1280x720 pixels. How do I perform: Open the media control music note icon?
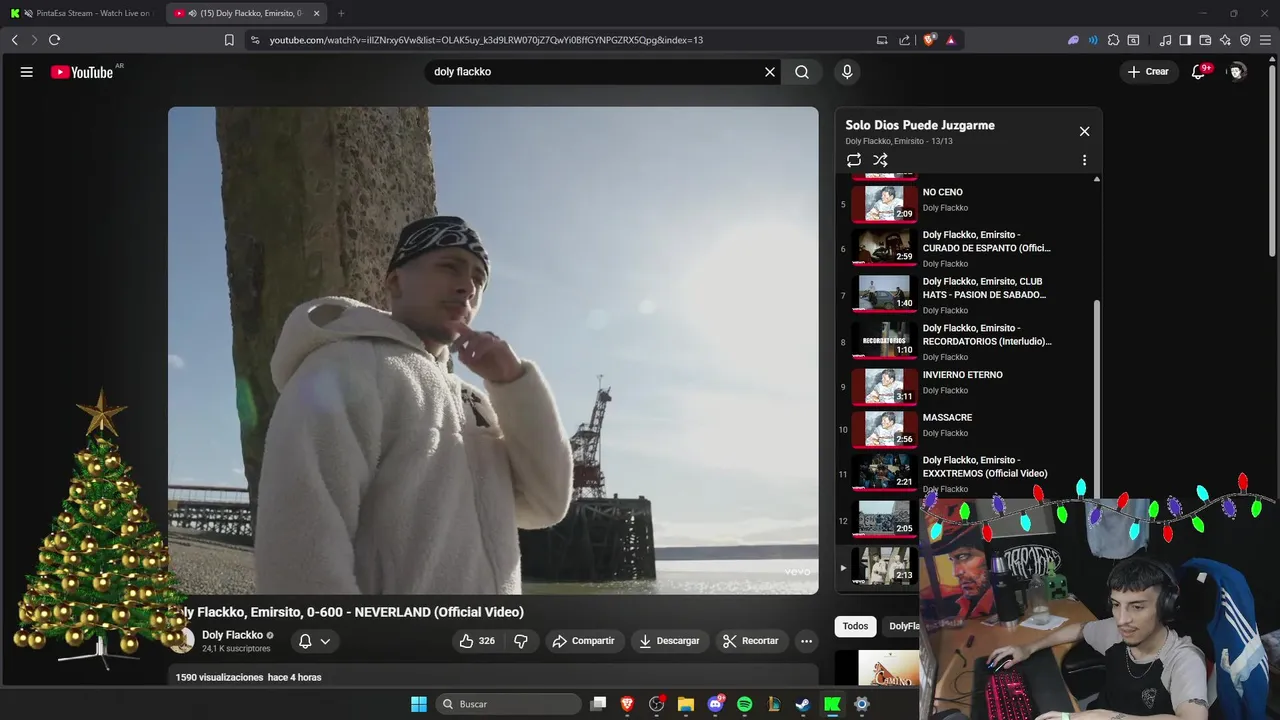1165,40
